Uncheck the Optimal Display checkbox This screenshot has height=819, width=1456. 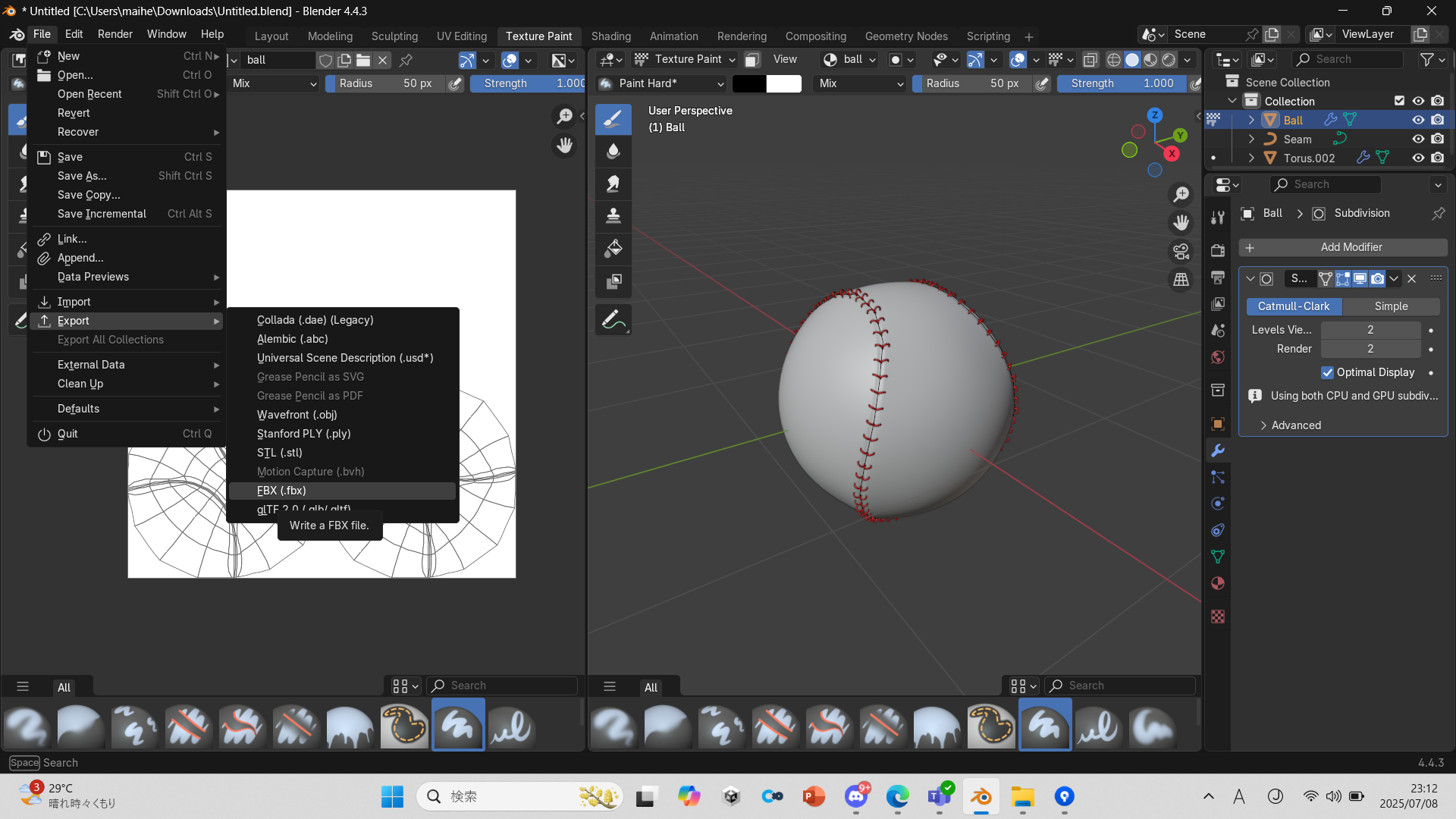click(1329, 372)
